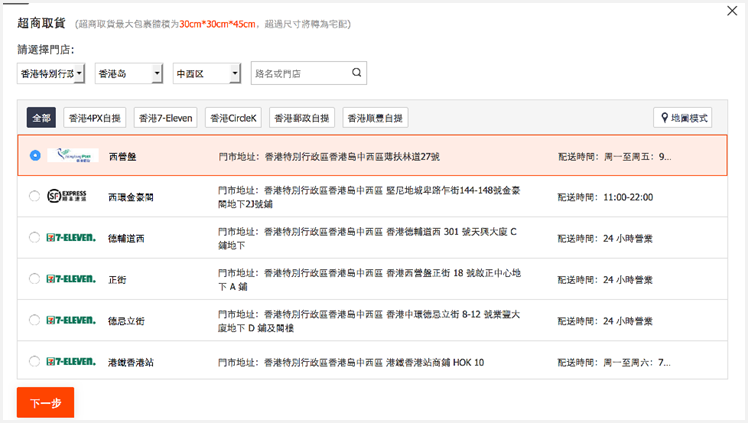Screen dimensions: 748x423
Task: Click the map pin icon in 地圖模式
Action: click(x=664, y=118)
